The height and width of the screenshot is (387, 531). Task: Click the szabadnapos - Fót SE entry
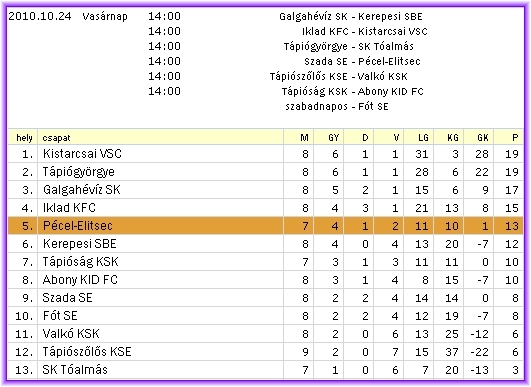pyautogui.click(x=337, y=106)
